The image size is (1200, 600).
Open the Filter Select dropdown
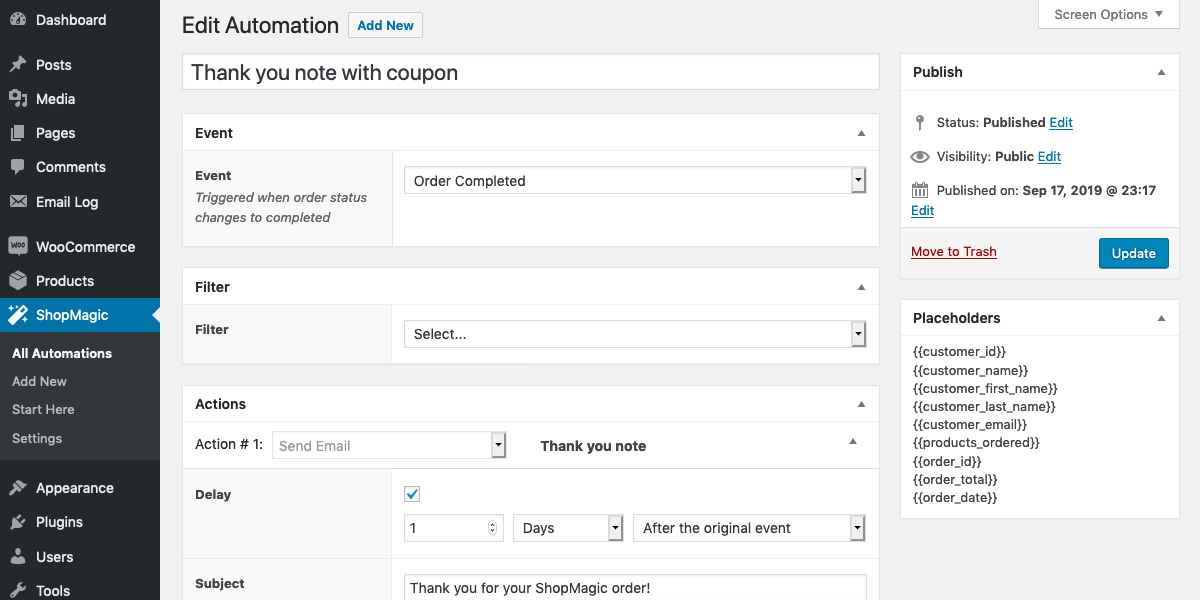(635, 334)
